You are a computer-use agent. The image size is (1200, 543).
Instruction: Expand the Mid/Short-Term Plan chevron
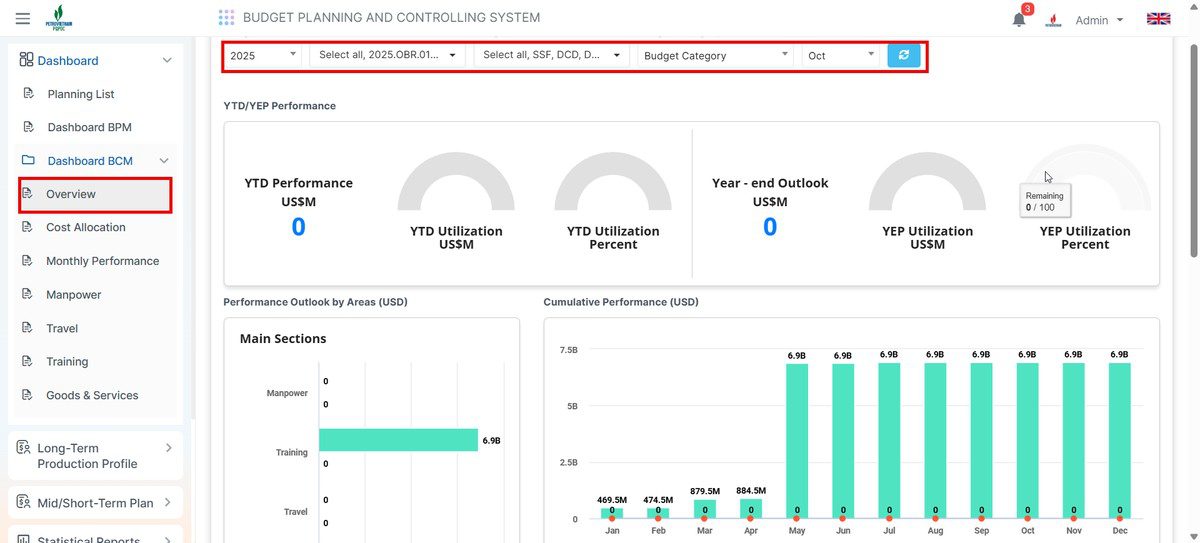click(x=168, y=503)
